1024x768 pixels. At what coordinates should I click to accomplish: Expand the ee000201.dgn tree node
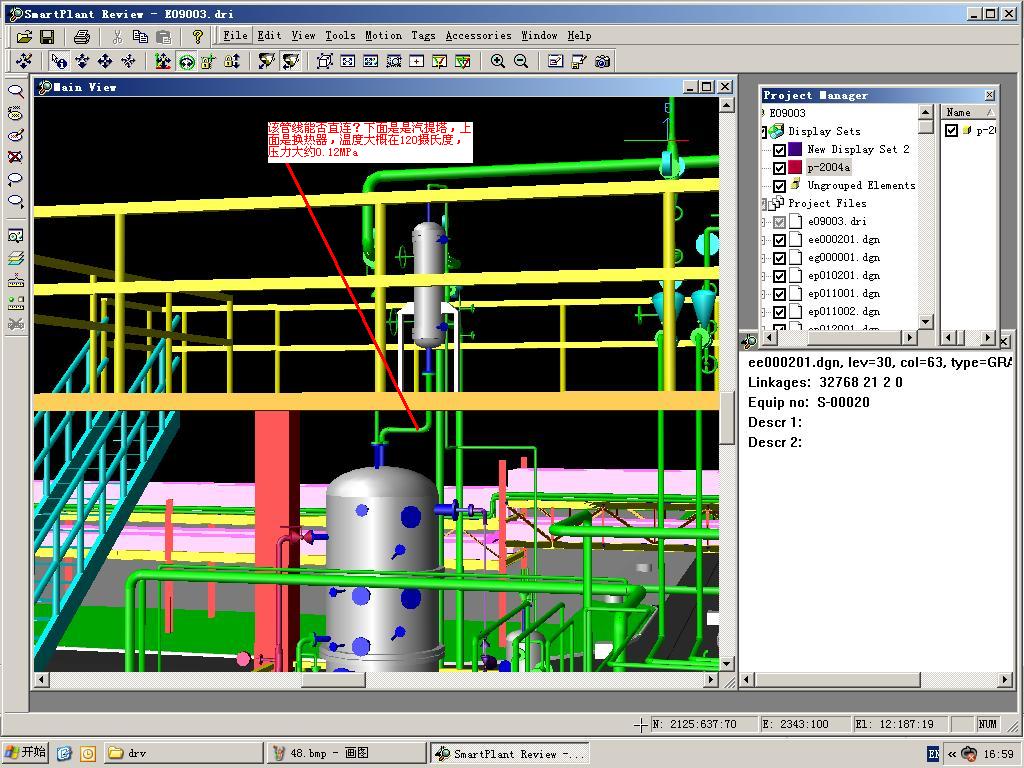[x=763, y=240]
